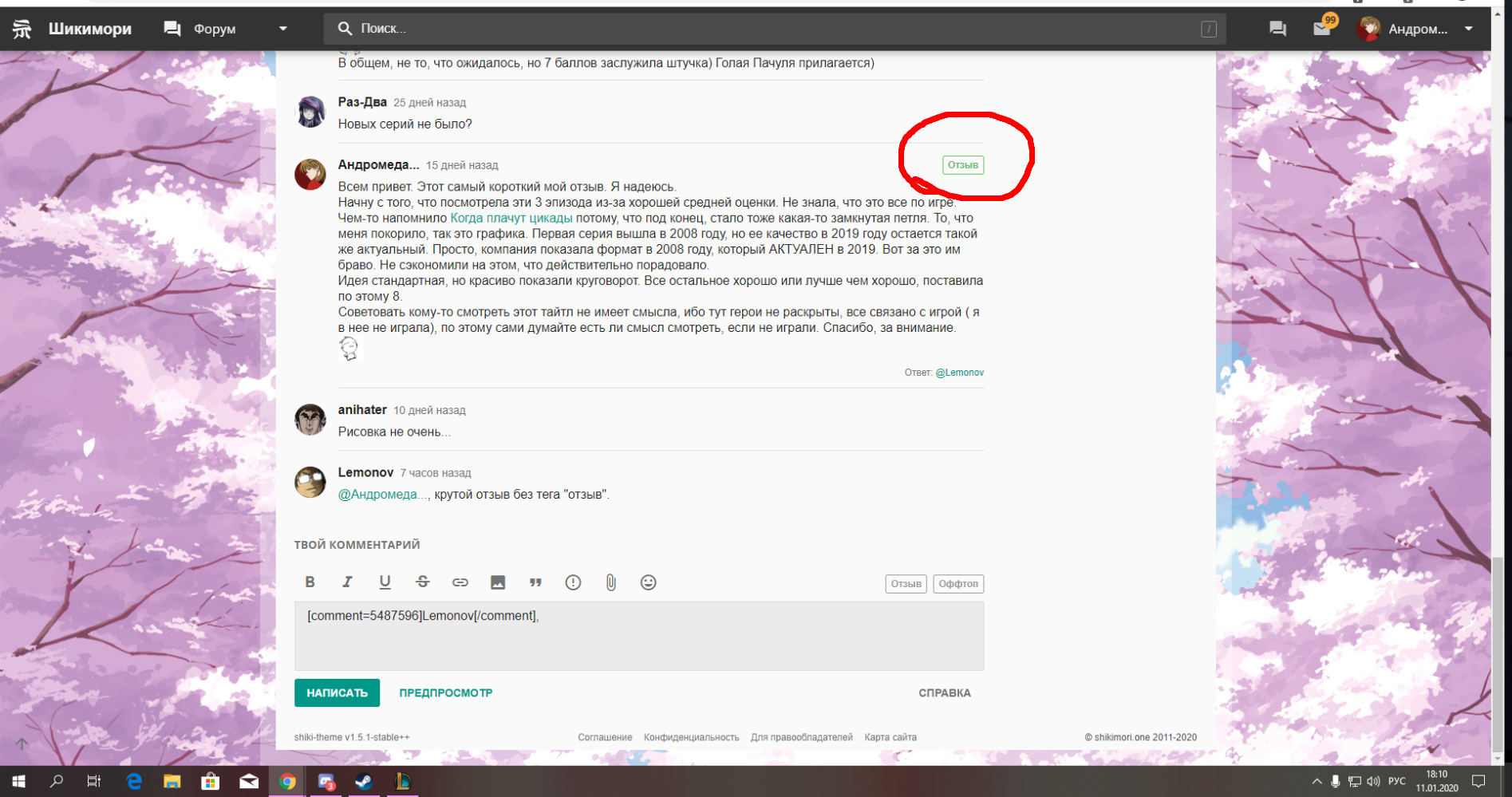Click into the search field
The height and width of the screenshot is (797, 1512).
click(x=766, y=29)
